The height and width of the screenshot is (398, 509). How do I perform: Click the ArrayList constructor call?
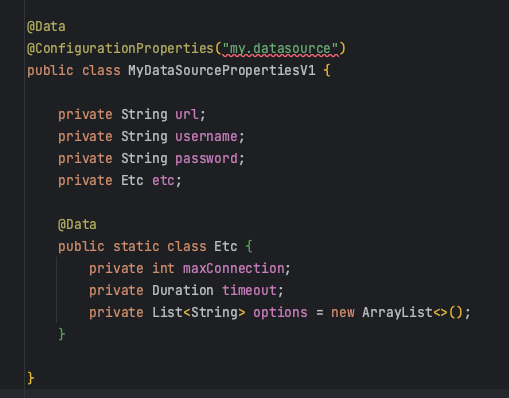tap(412, 313)
